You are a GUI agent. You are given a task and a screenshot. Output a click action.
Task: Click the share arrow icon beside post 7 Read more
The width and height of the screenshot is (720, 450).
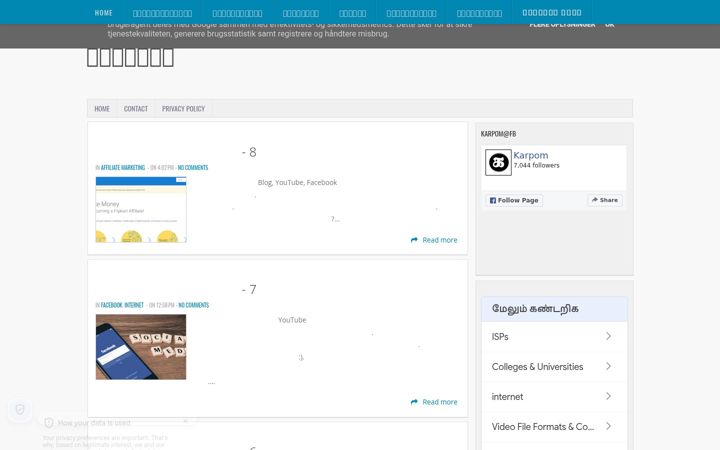(414, 402)
